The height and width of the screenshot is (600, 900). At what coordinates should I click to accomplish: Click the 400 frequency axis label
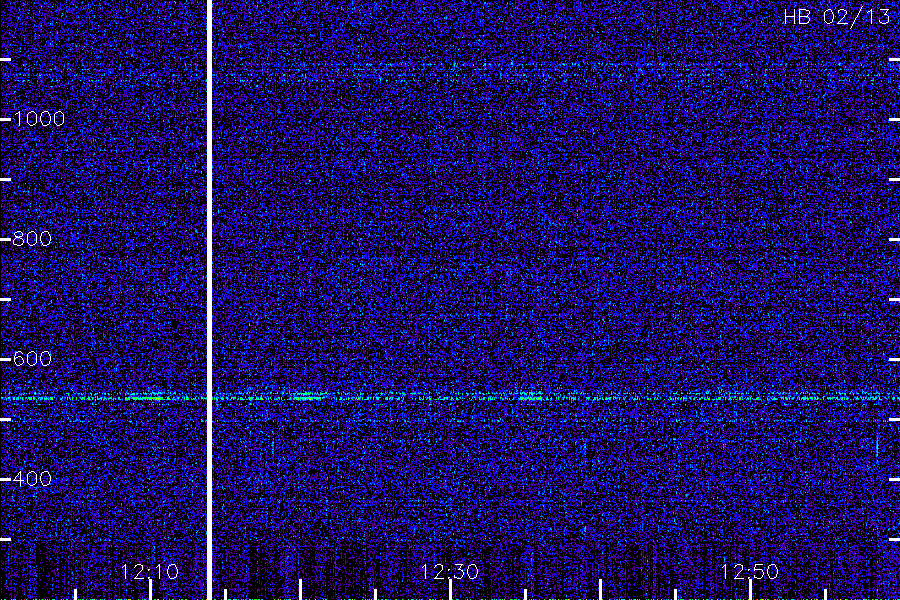coord(32,479)
